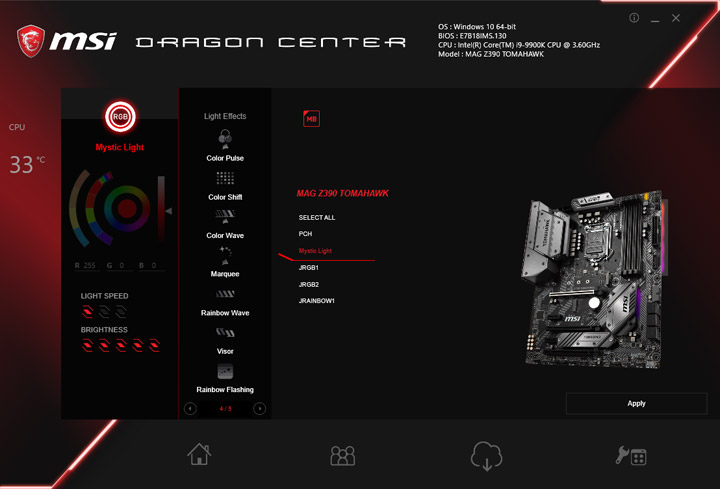Click the MAG Z390 TOMAHAWK title text
This screenshot has width=720, height=489.
coord(343,193)
